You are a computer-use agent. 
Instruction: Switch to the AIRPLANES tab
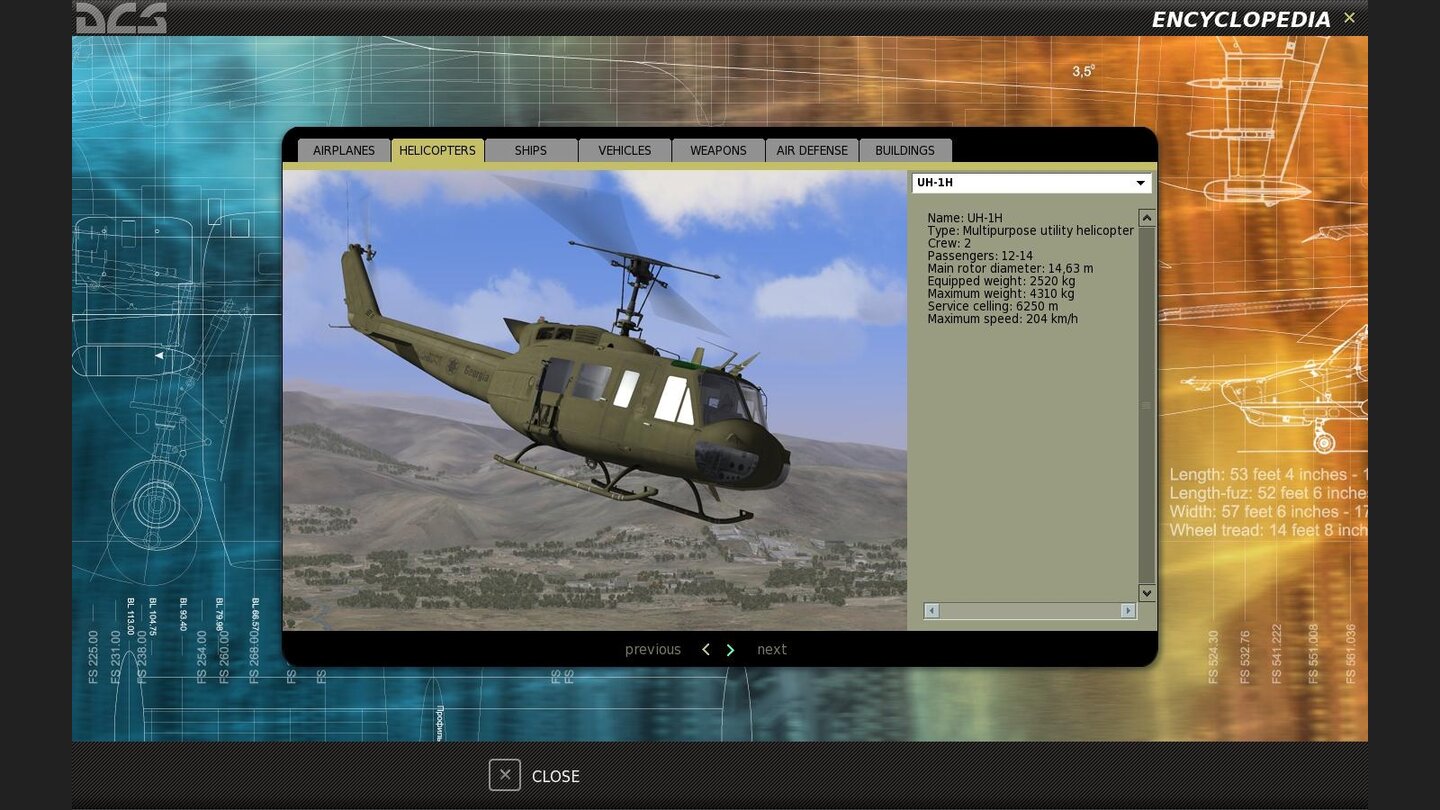[x=344, y=150]
